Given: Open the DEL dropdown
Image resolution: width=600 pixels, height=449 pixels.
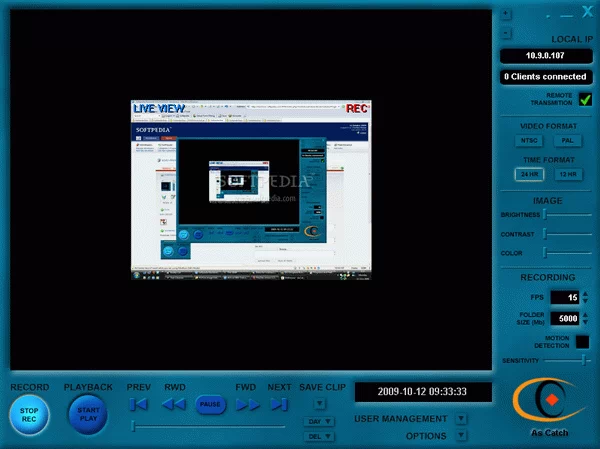Looking at the screenshot, I should [x=319, y=436].
